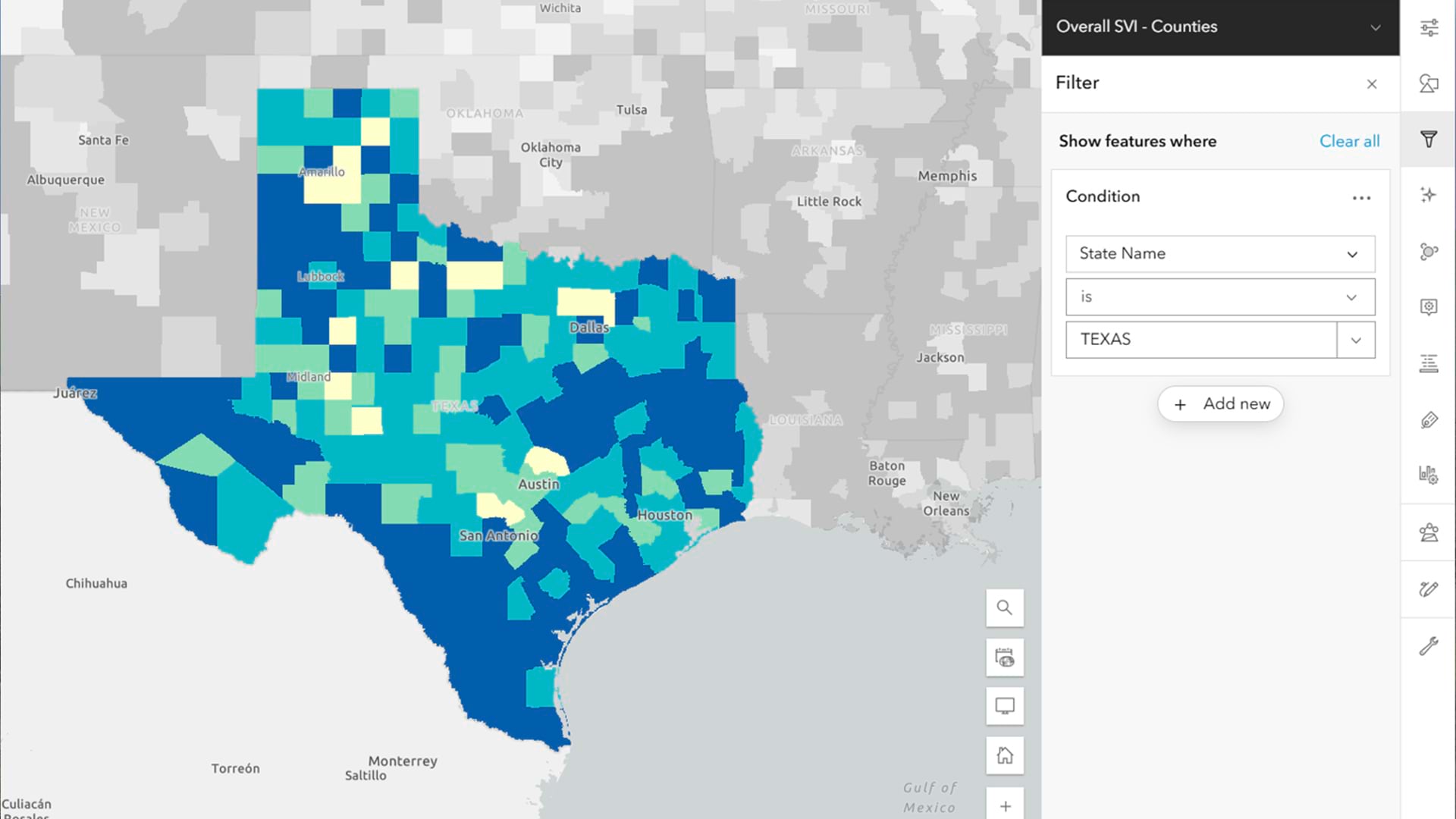Viewport: 1456px width, 819px height.
Task: Click the Clear all link
Action: coord(1349,141)
